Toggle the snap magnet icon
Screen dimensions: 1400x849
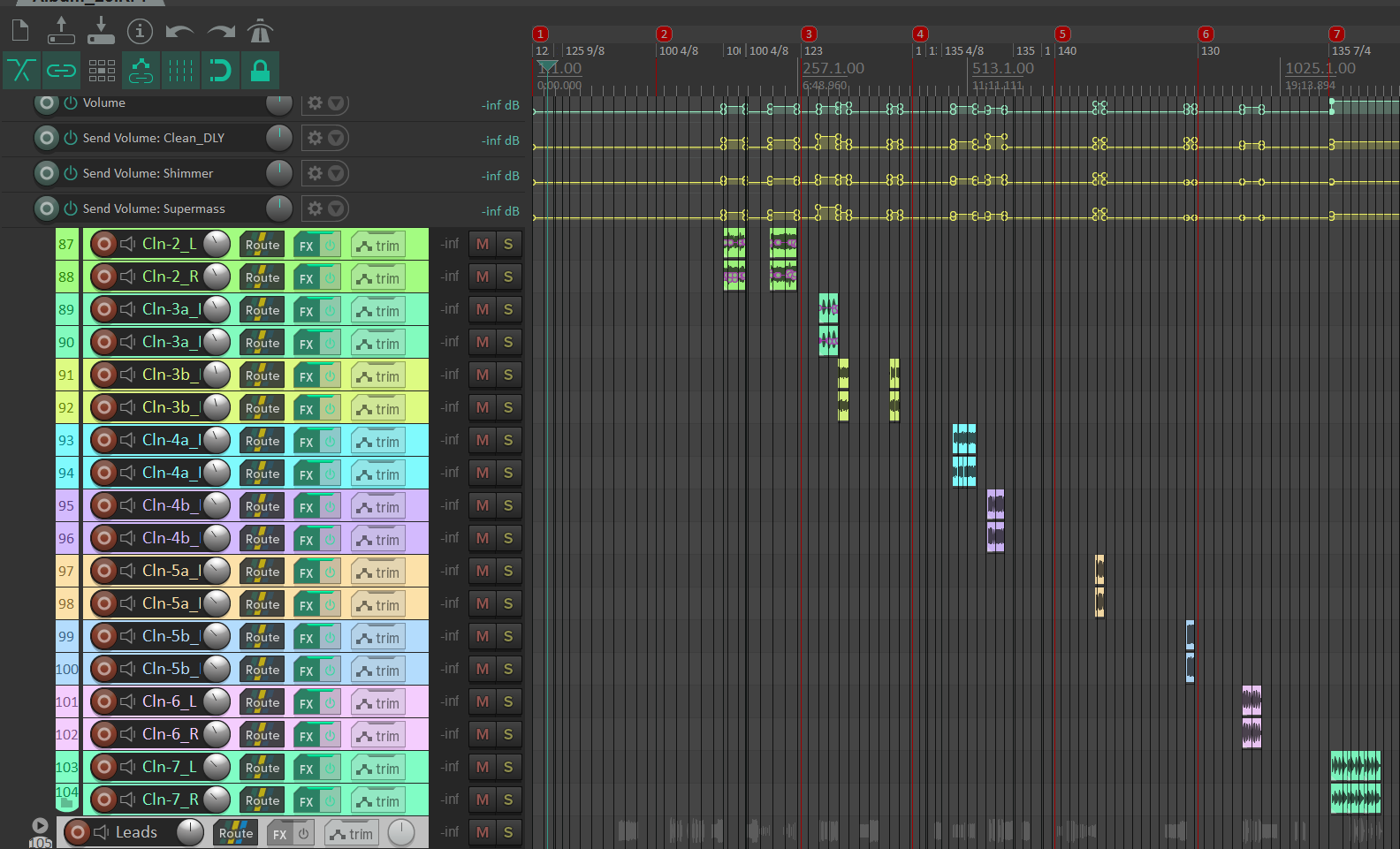220,71
